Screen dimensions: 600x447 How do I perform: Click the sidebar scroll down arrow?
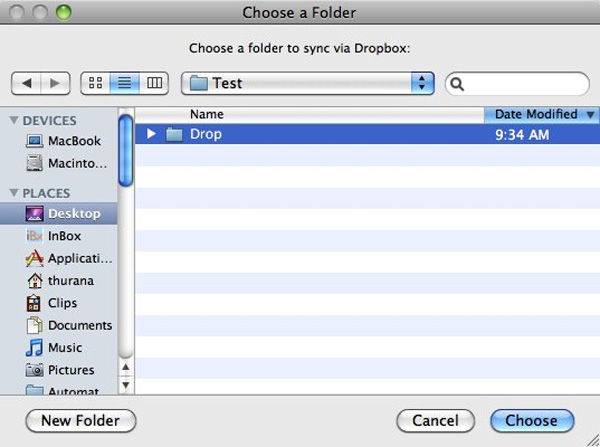(126, 385)
